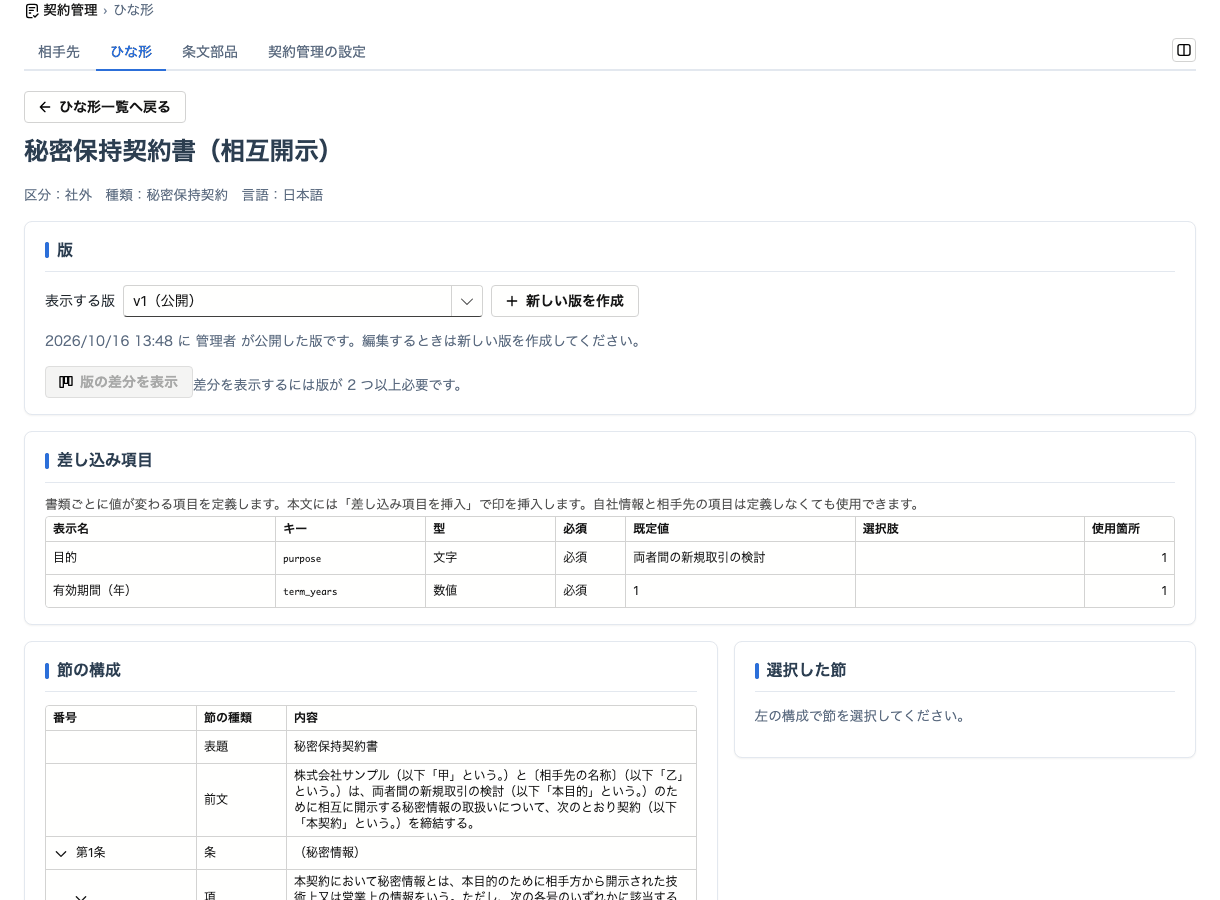The width and height of the screenshot is (1220, 900).
Task: Select the 表題 section row
Action: (371, 747)
